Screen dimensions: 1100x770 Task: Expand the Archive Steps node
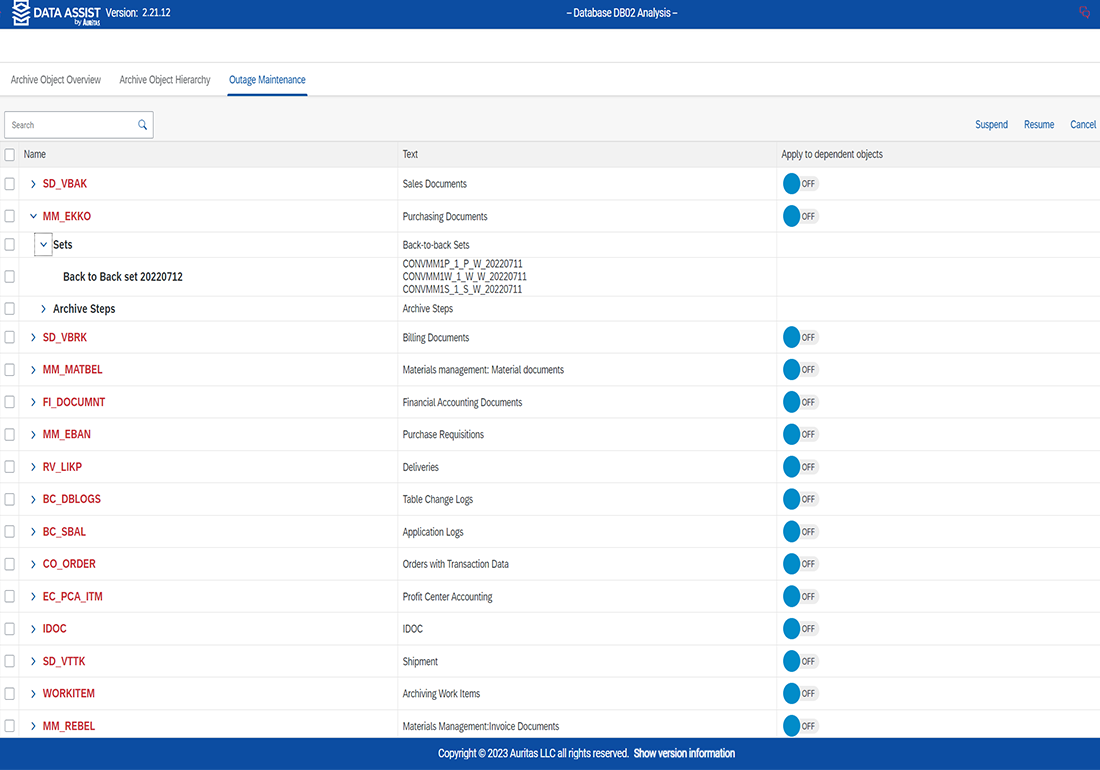click(x=43, y=308)
